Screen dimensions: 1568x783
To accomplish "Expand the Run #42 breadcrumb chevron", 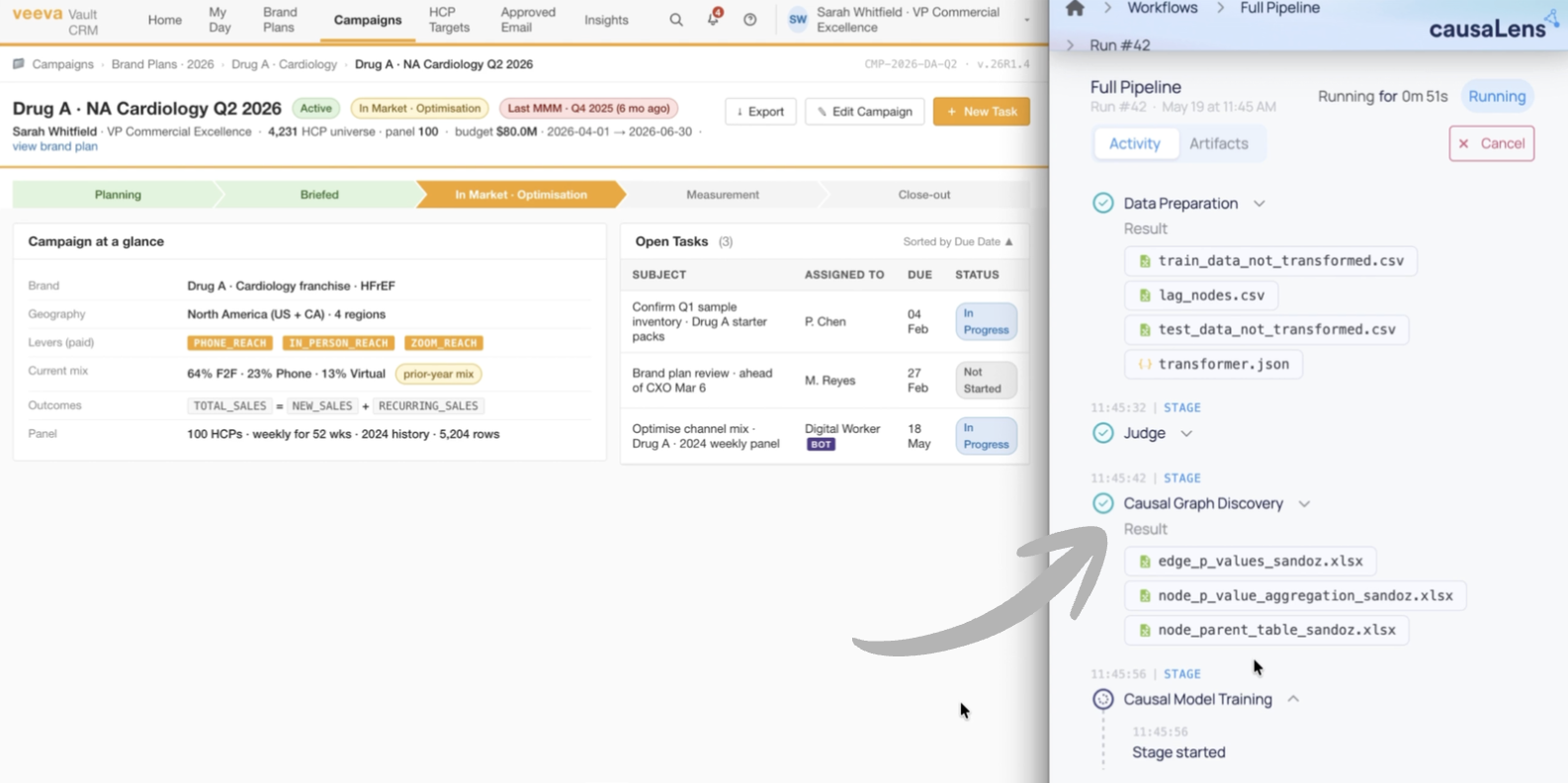I will (1070, 45).
